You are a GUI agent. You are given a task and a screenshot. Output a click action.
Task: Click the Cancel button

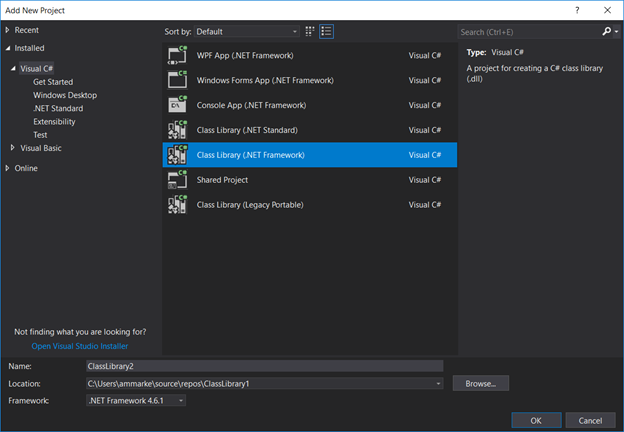pos(590,420)
